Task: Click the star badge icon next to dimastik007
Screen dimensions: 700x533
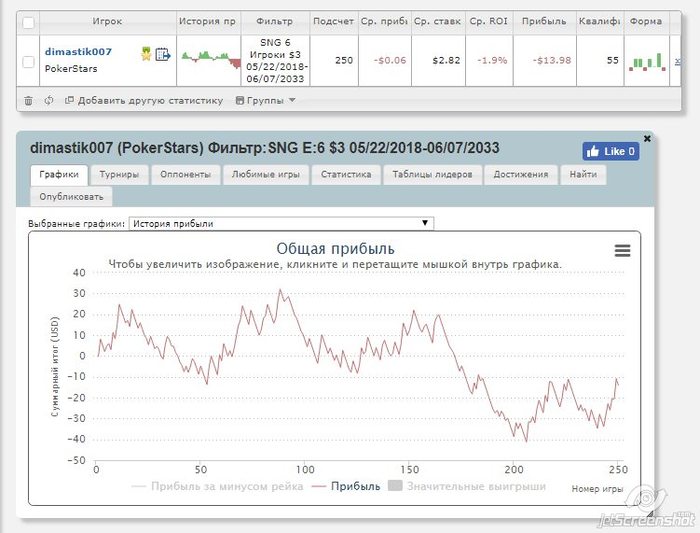Action: point(146,54)
